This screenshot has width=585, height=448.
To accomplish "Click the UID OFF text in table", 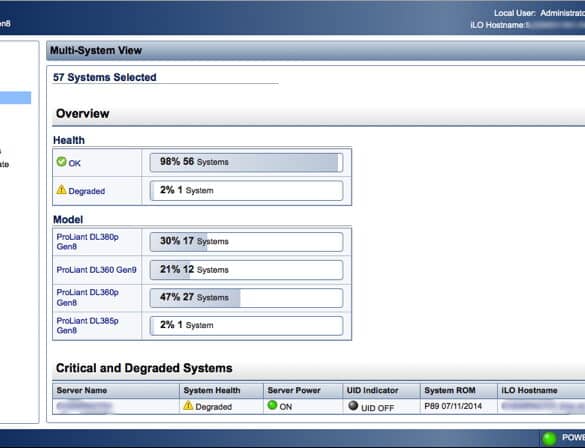I will [377, 408].
